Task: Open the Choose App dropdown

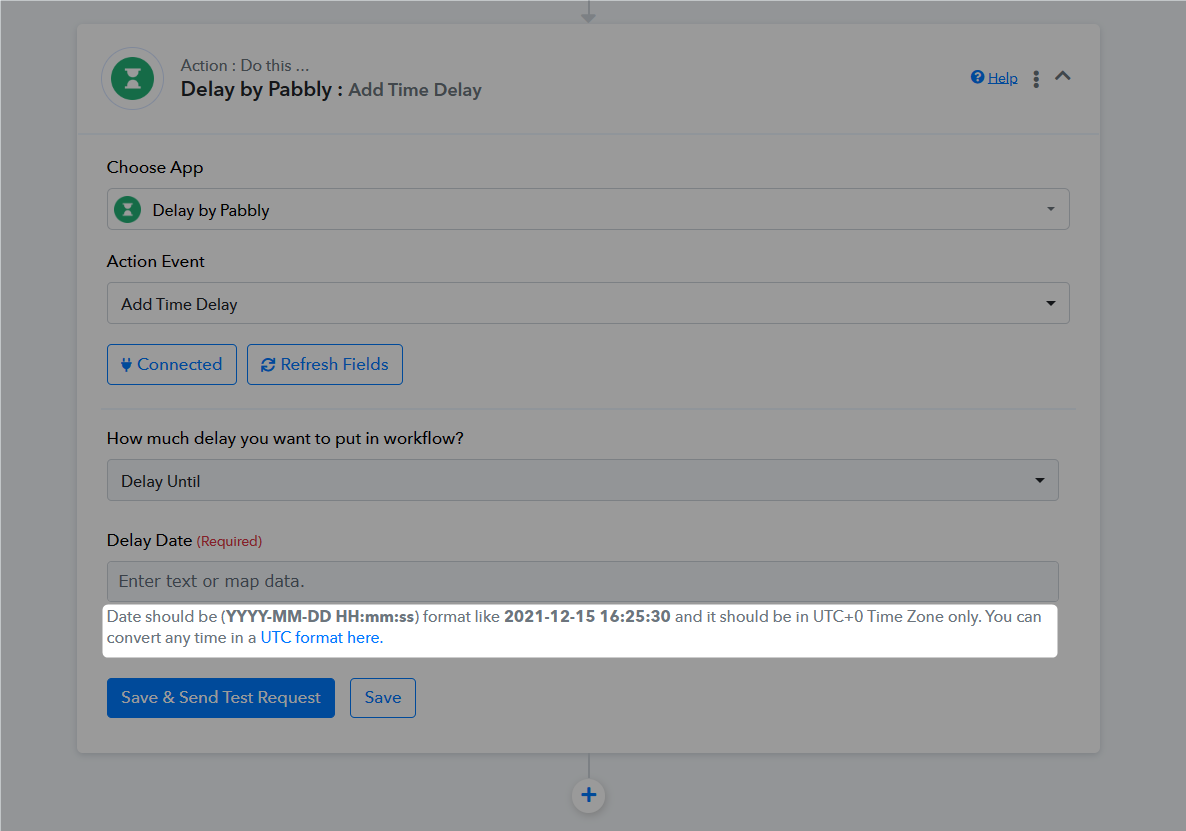Action: tap(588, 209)
